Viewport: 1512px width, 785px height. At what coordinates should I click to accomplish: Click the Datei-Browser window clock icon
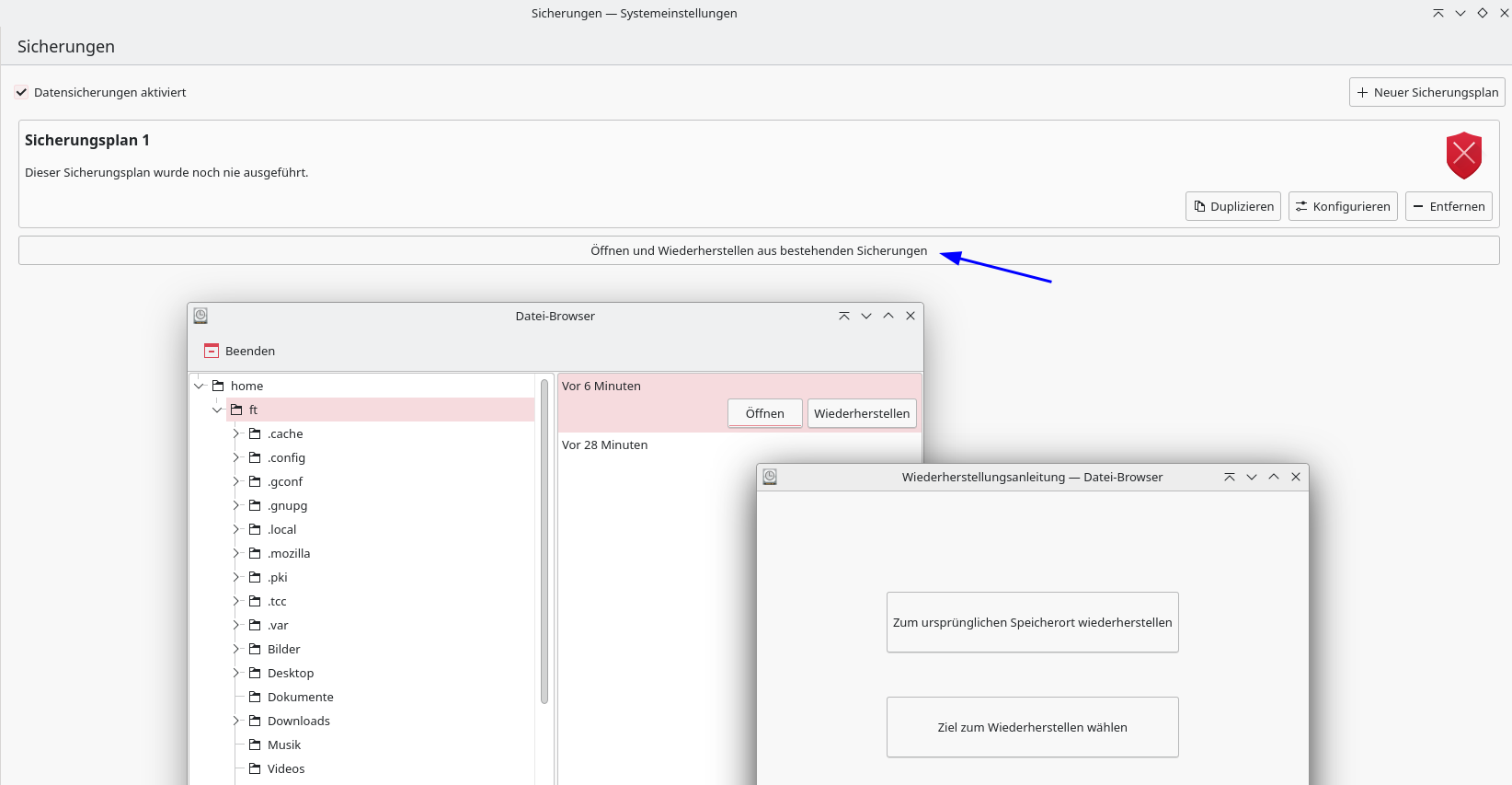(x=200, y=316)
